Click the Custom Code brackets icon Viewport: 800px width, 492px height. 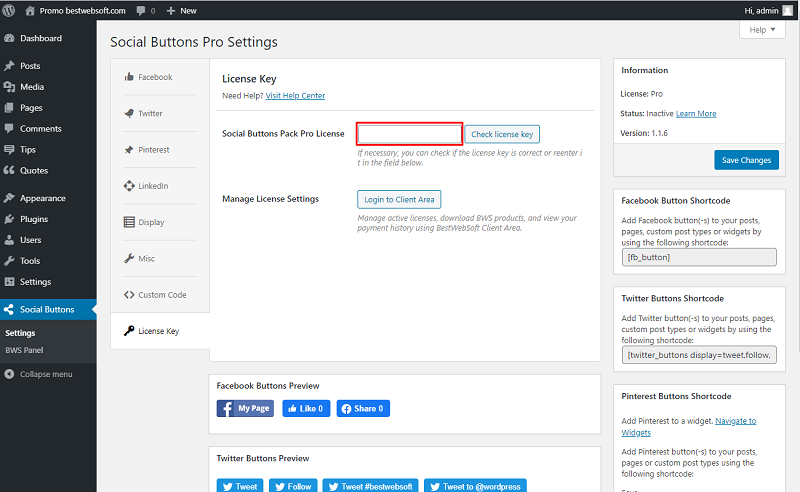[x=129, y=295]
